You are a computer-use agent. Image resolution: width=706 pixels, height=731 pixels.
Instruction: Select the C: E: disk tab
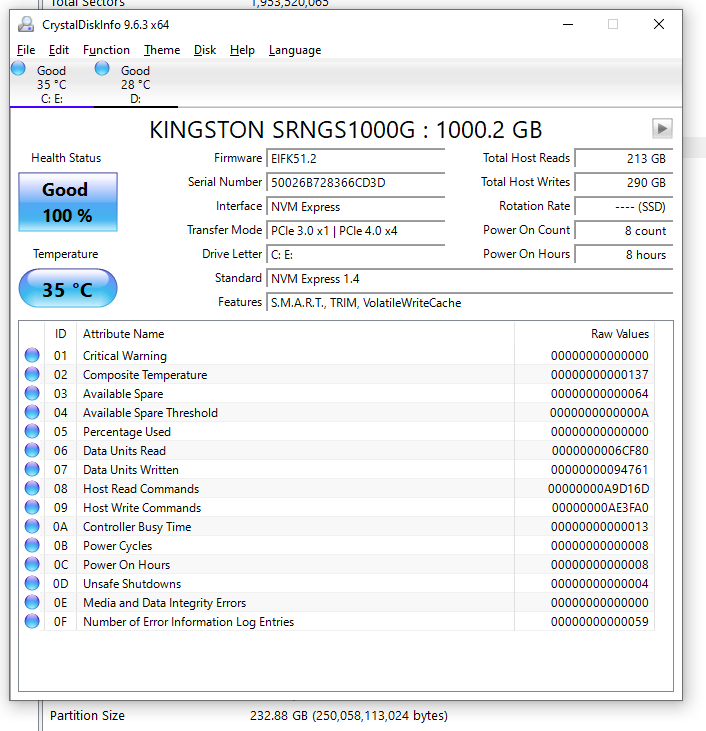coord(51,84)
